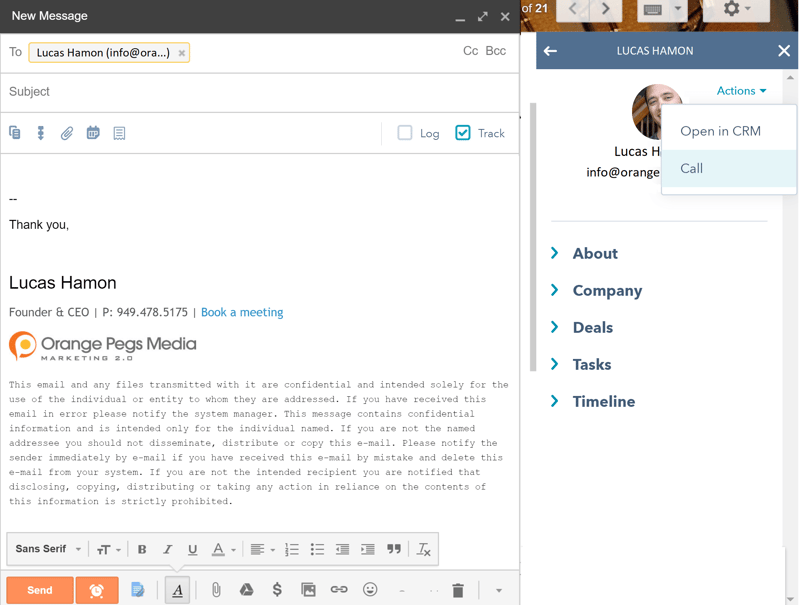The image size is (799, 605).
Task: Select Call from the Actions menu
Action: tap(692, 168)
